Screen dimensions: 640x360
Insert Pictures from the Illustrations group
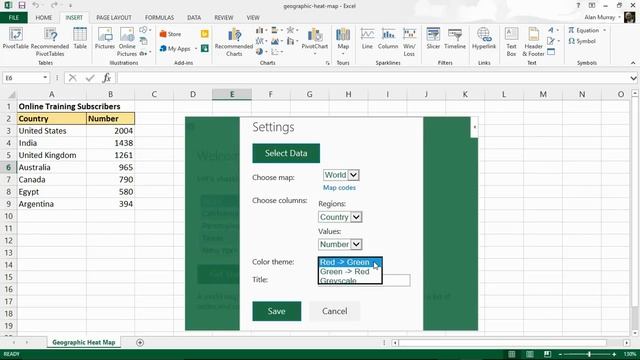(x=105, y=38)
